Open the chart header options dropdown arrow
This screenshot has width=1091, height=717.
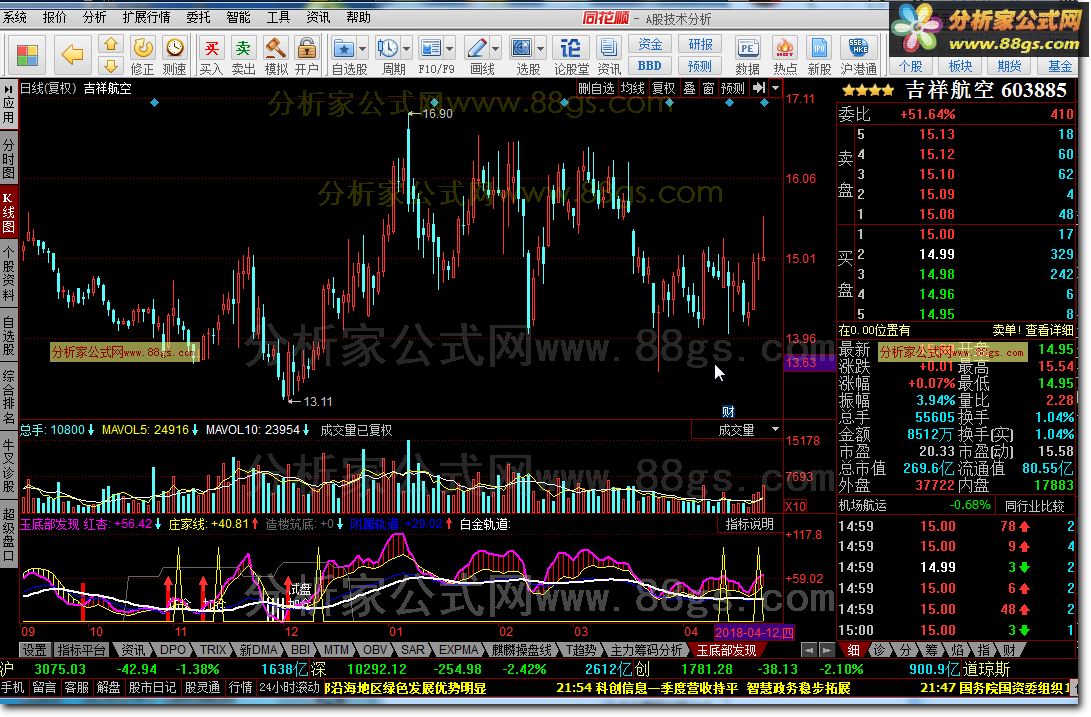pyautogui.click(x=775, y=88)
